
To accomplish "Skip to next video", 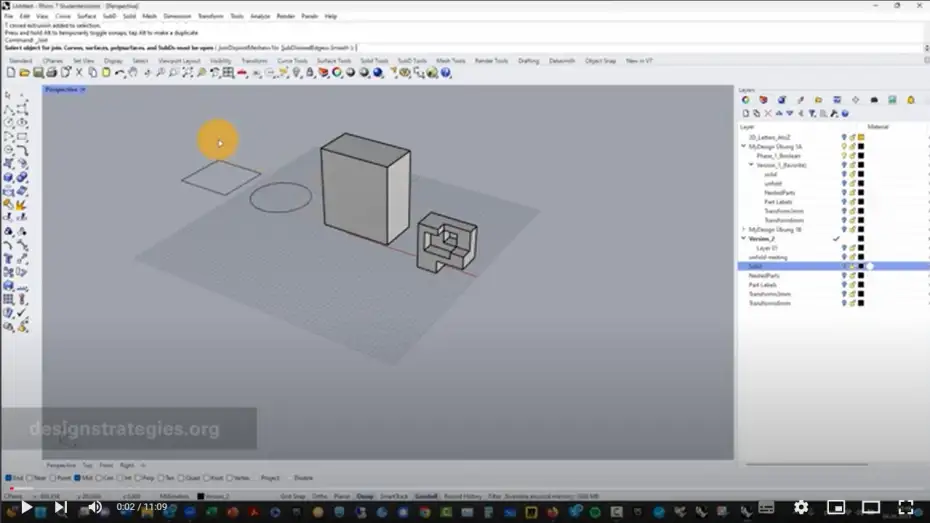I will click(x=61, y=507).
